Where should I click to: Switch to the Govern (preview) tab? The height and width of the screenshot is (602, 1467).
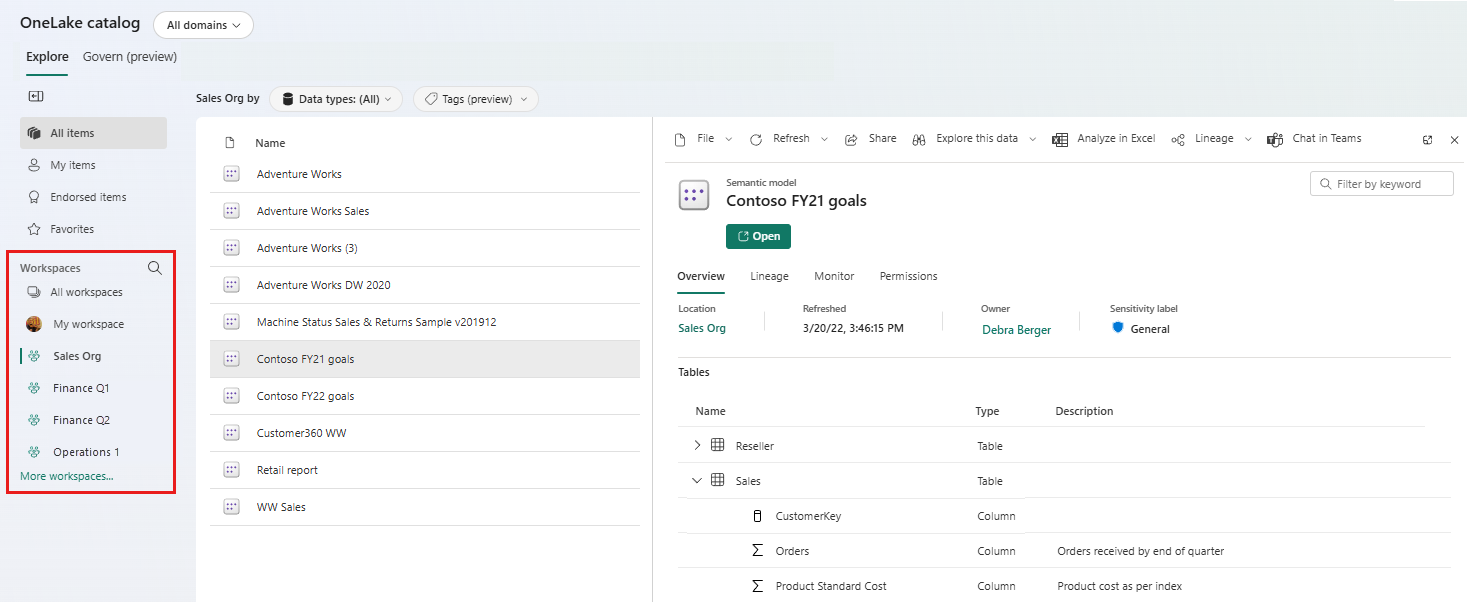point(129,57)
